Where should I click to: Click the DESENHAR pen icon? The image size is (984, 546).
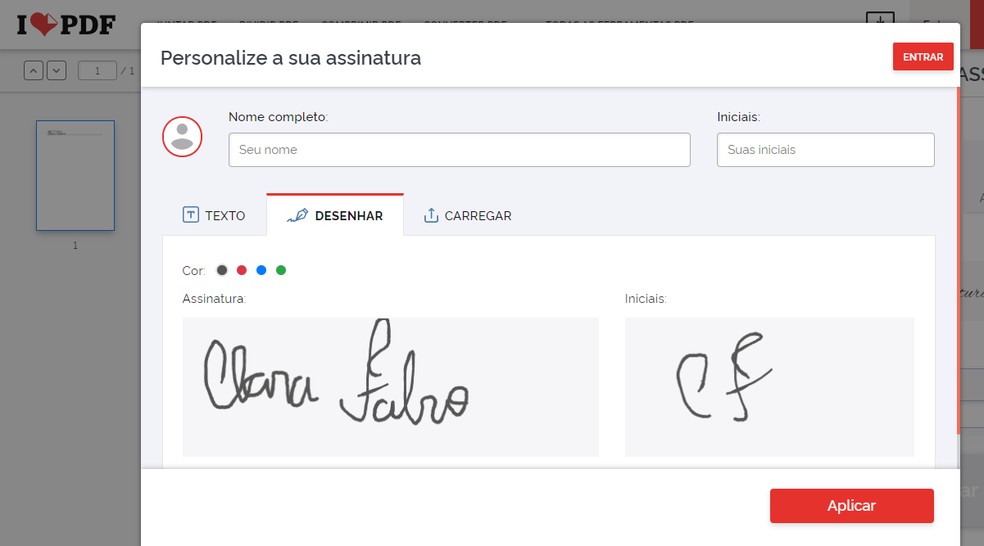(x=297, y=215)
